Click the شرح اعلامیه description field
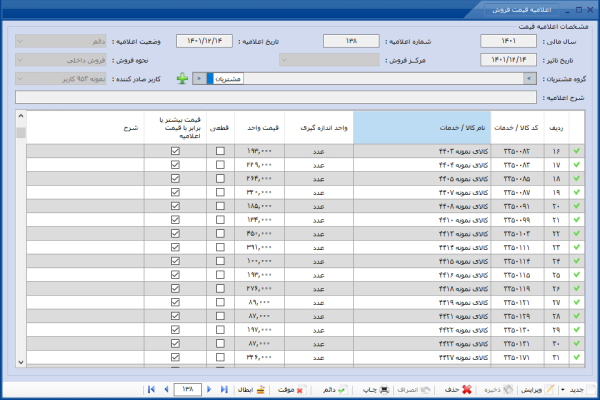The height and width of the screenshot is (400, 600). point(276,97)
